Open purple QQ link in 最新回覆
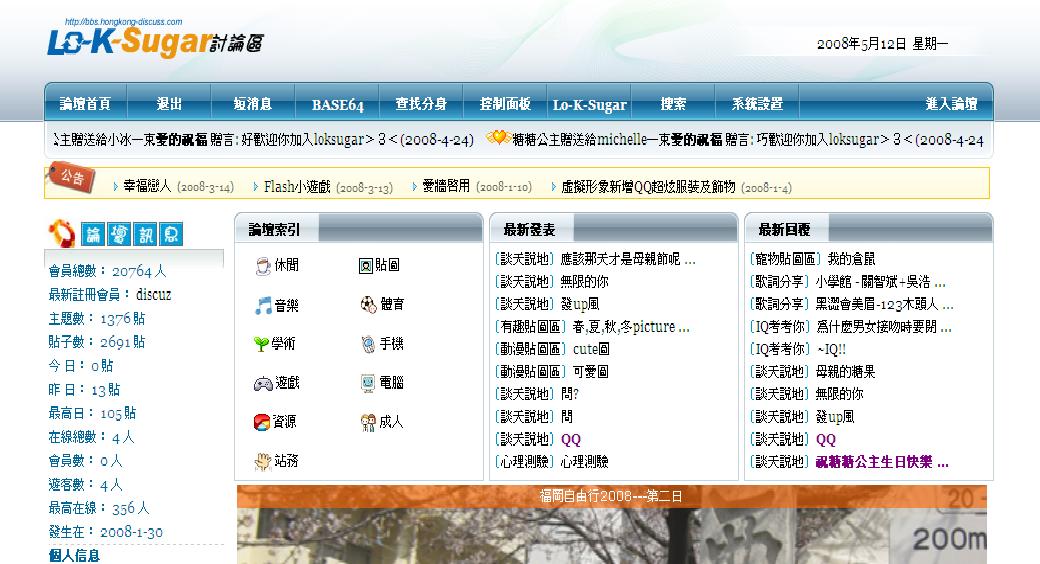 click(x=826, y=439)
